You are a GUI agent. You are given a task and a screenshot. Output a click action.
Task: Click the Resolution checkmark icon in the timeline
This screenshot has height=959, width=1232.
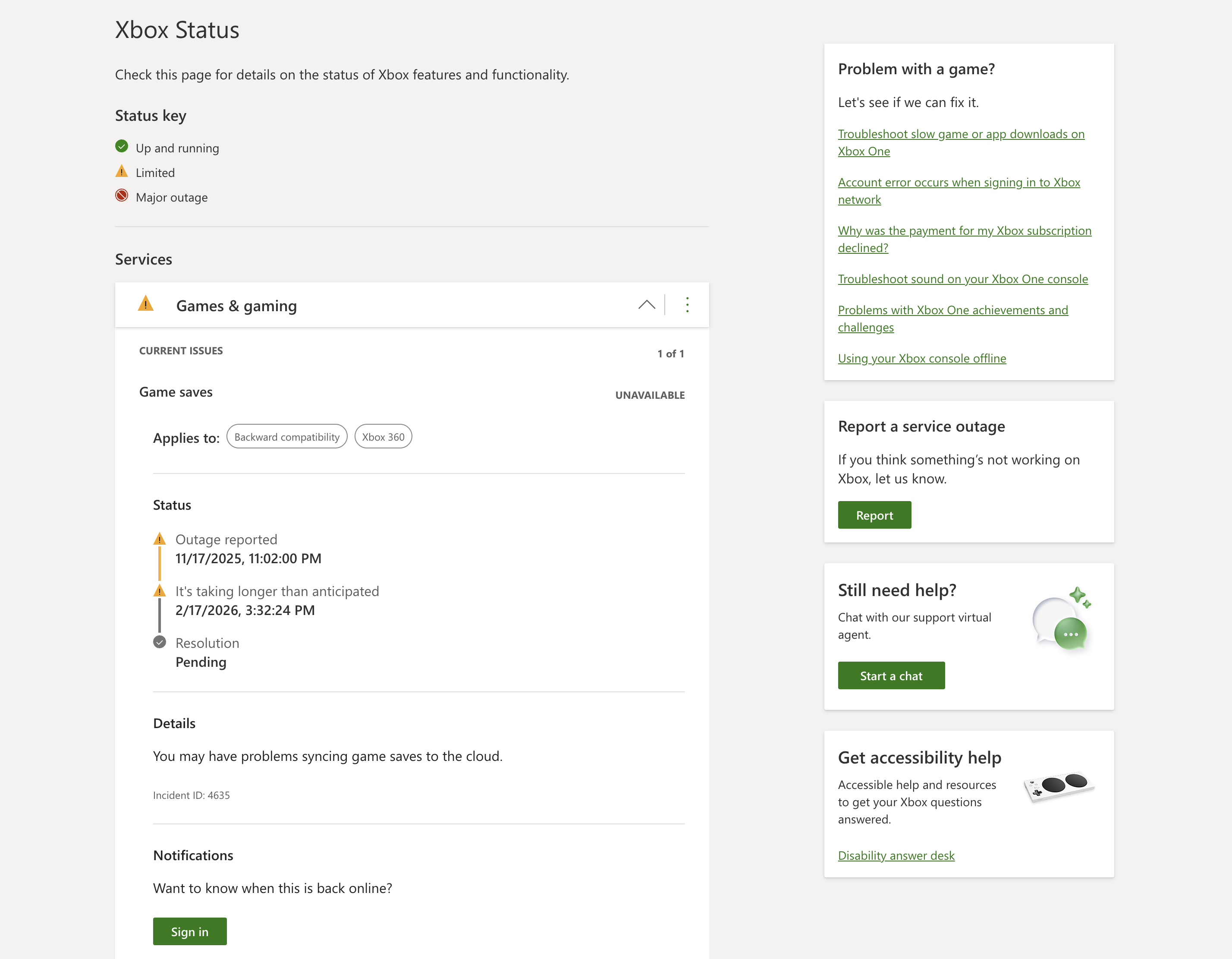click(x=160, y=642)
